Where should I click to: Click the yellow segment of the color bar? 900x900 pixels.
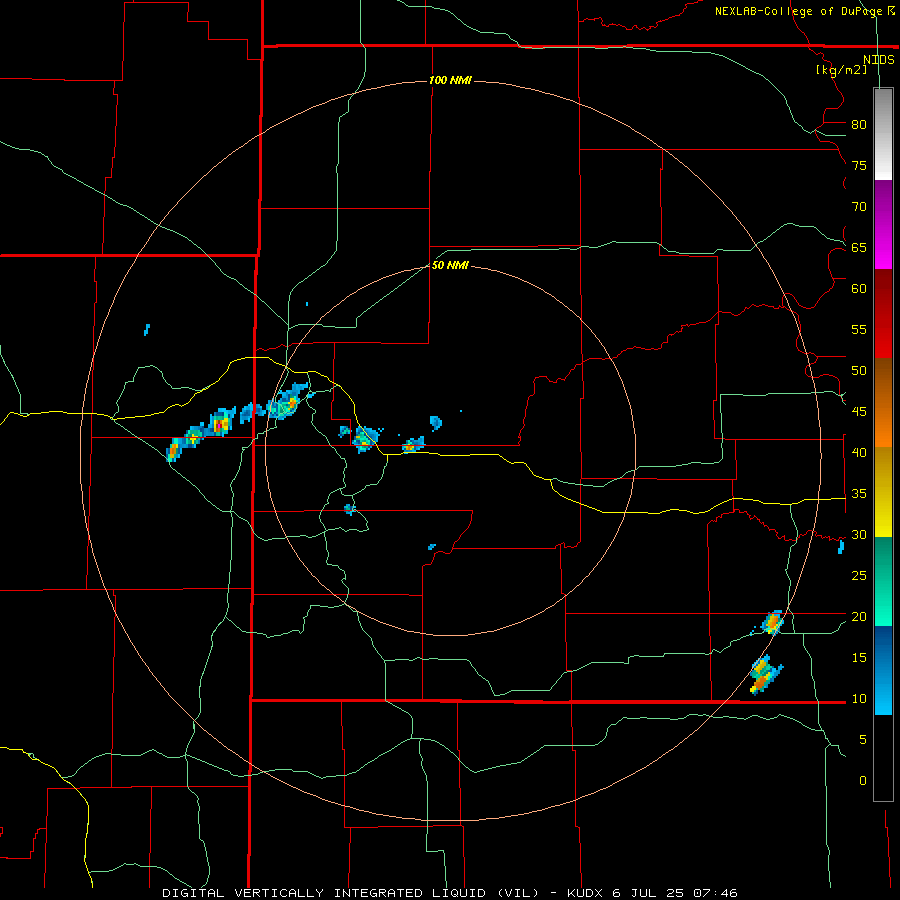pyautogui.click(x=883, y=491)
